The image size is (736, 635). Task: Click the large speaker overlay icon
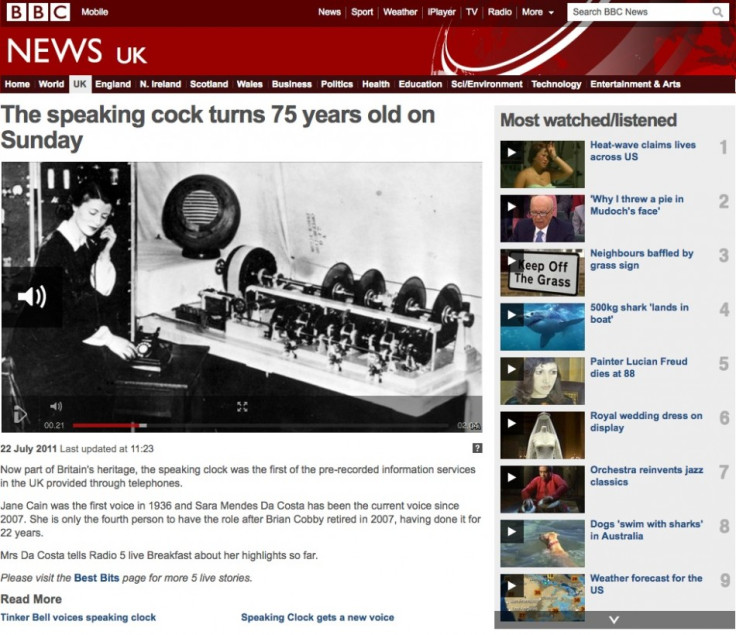click(32, 297)
